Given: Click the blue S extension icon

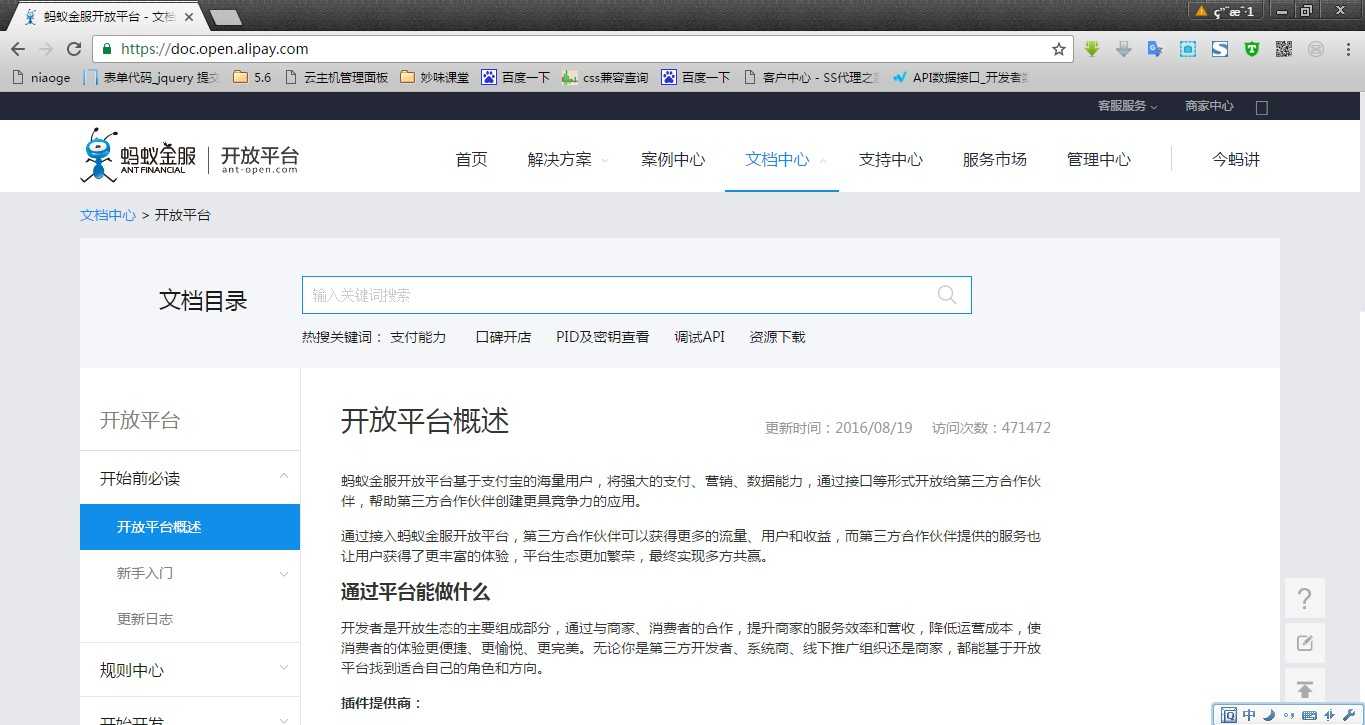Looking at the screenshot, I should [1220, 49].
